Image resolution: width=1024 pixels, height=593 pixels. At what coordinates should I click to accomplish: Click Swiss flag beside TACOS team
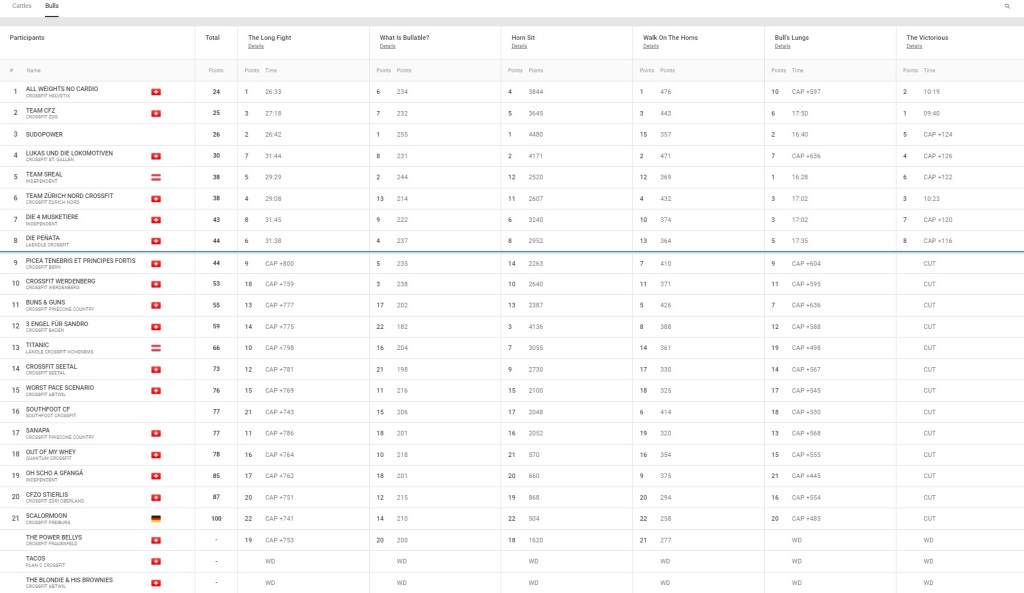(155, 562)
